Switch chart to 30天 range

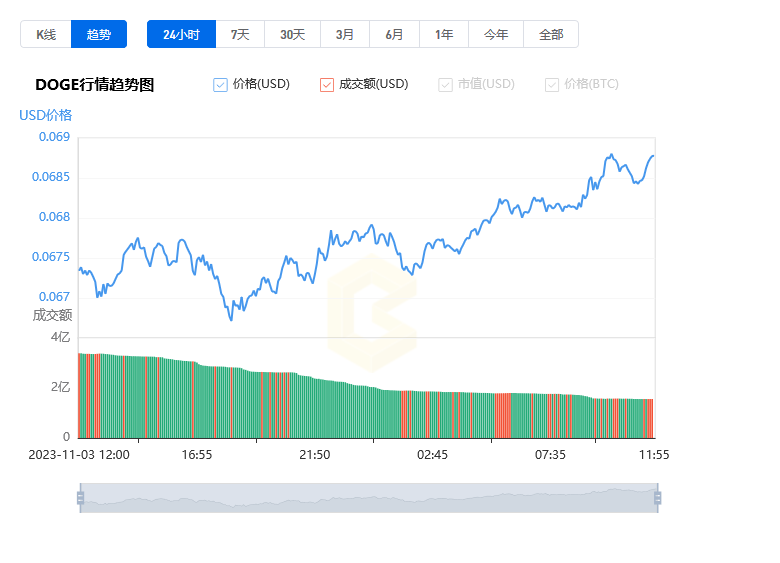(292, 34)
